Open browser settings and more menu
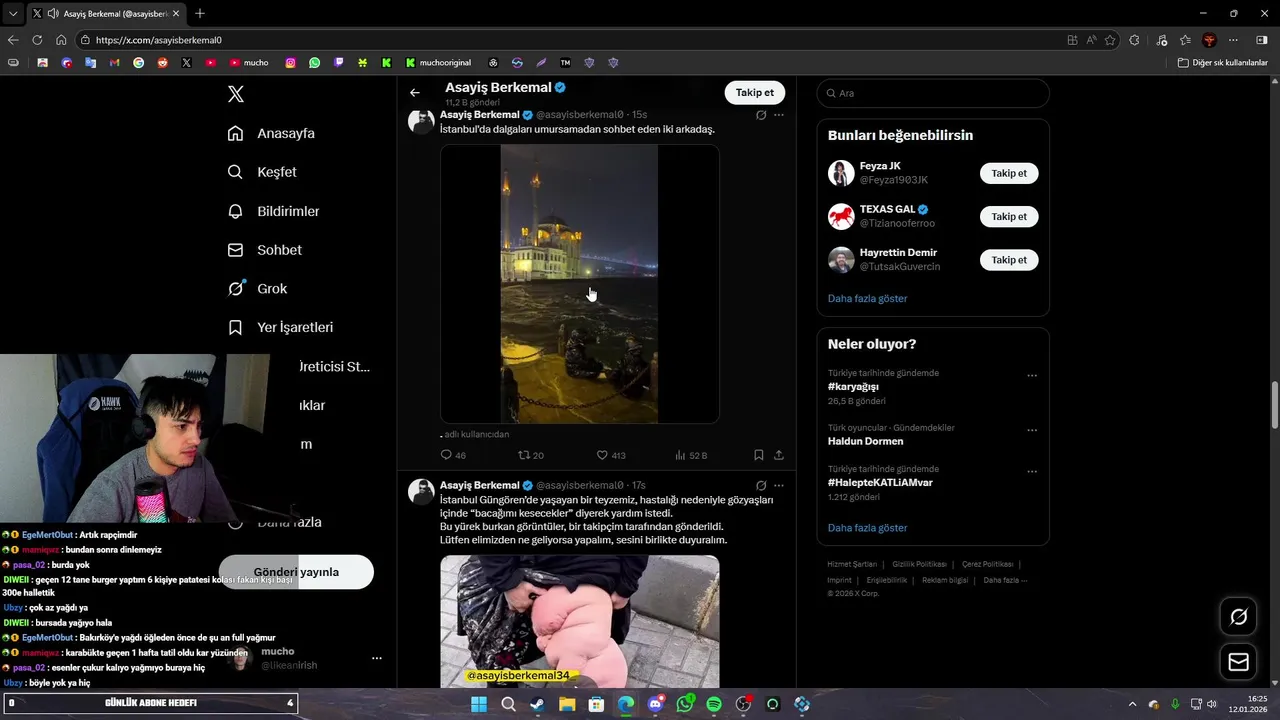 (1234, 40)
